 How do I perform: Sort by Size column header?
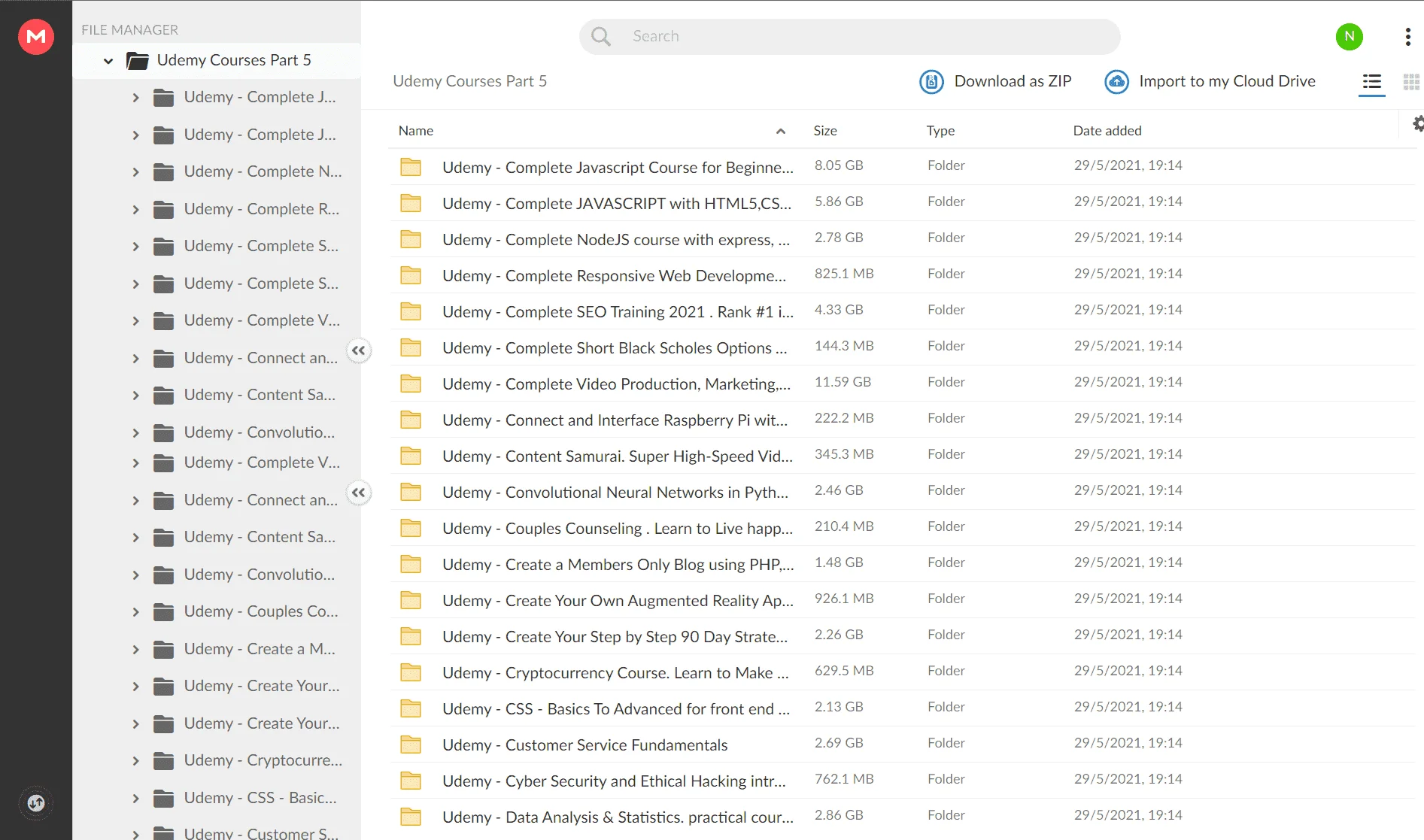(x=825, y=131)
